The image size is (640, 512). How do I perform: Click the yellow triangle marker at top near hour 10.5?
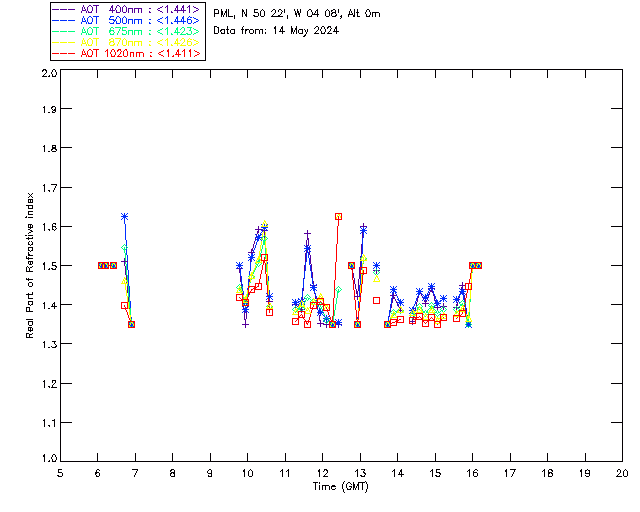(264, 224)
